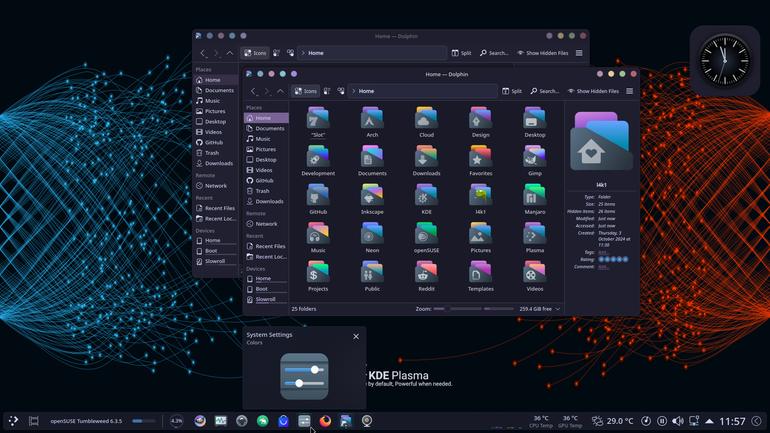Toggle Split view in front Dolphin

click(512, 91)
